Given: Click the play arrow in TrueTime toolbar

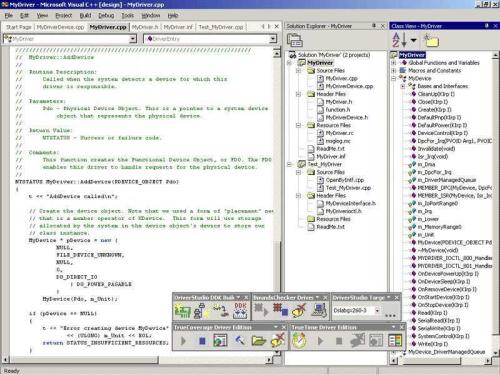Looking at the screenshot, I should [320, 341].
